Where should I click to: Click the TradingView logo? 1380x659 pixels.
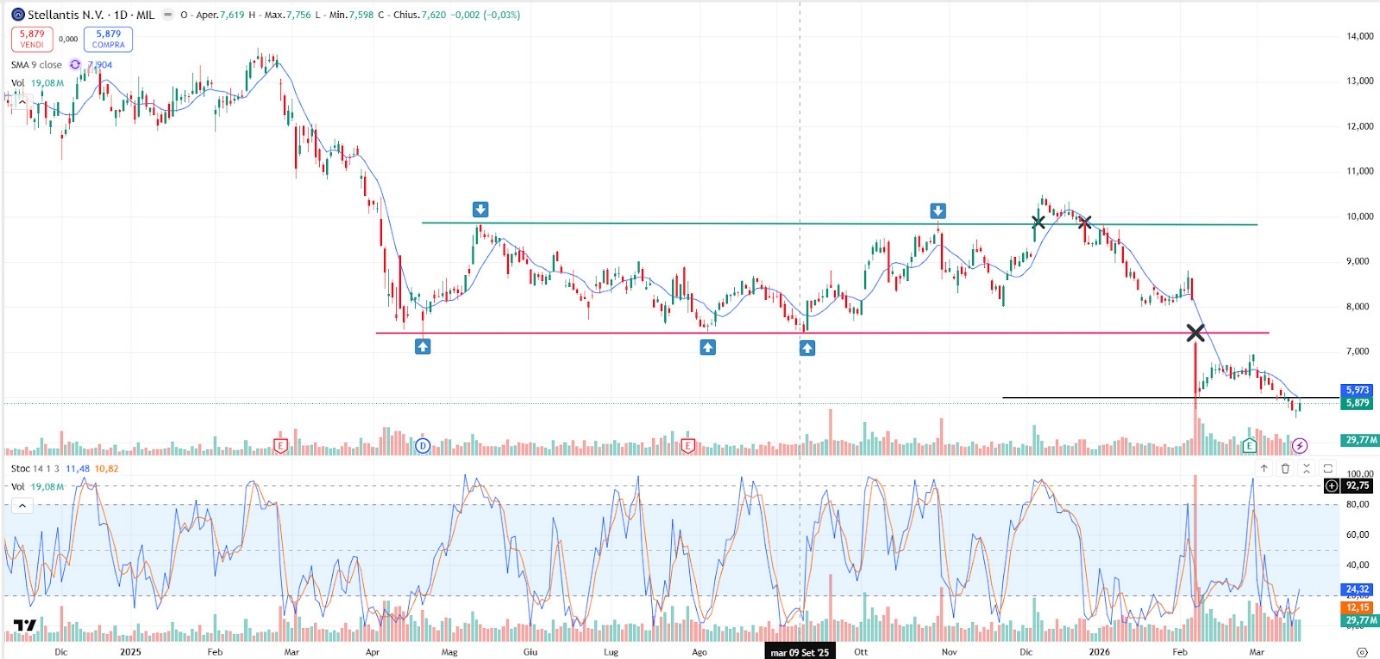click(x=25, y=627)
